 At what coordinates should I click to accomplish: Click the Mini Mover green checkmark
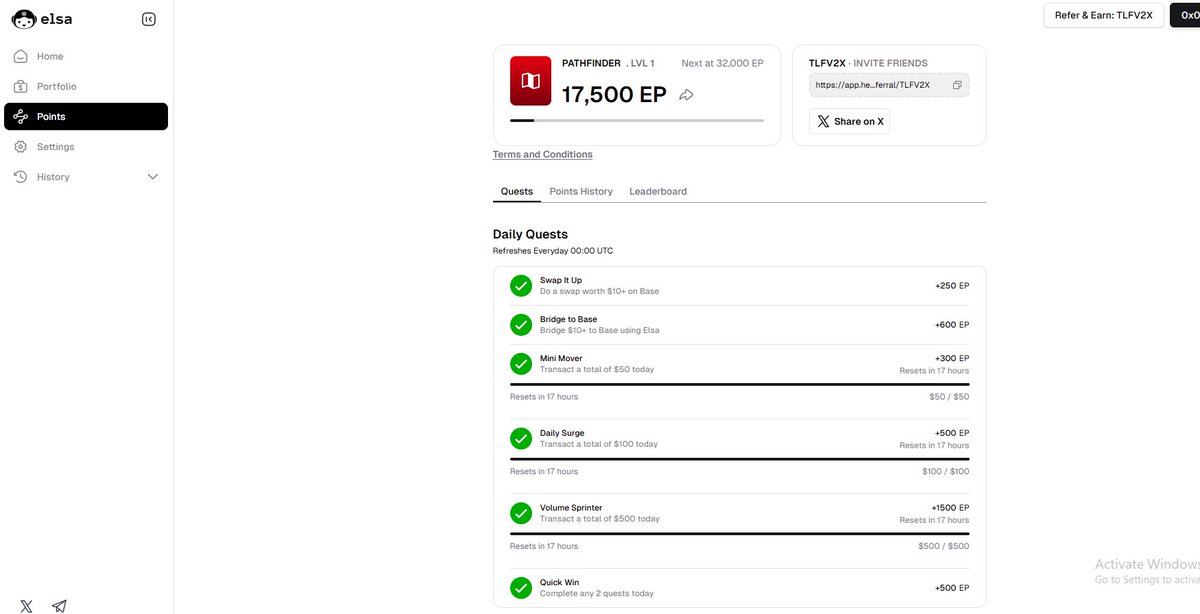click(521, 364)
